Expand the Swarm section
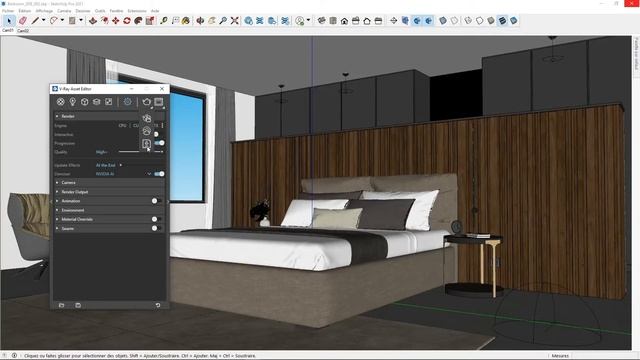This screenshot has height=360, width=640. point(57,229)
